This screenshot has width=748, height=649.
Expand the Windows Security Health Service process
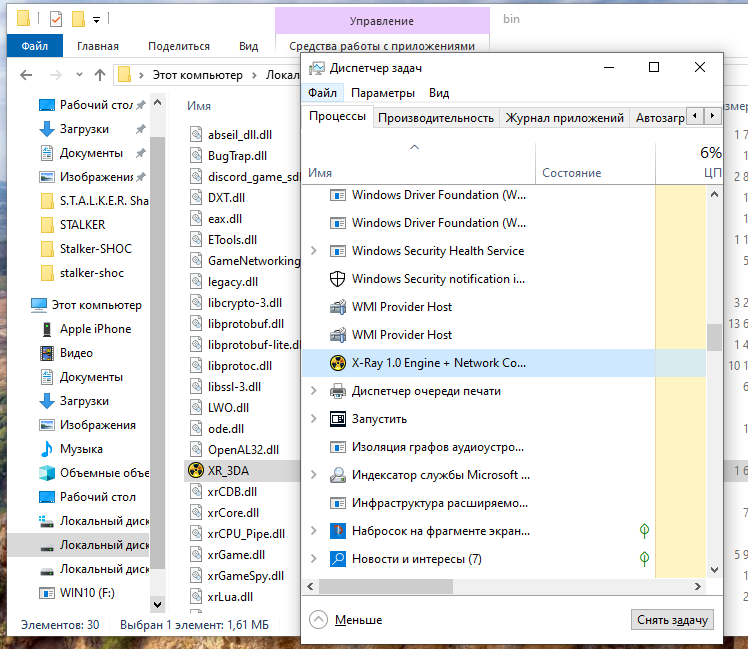(x=314, y=251)
